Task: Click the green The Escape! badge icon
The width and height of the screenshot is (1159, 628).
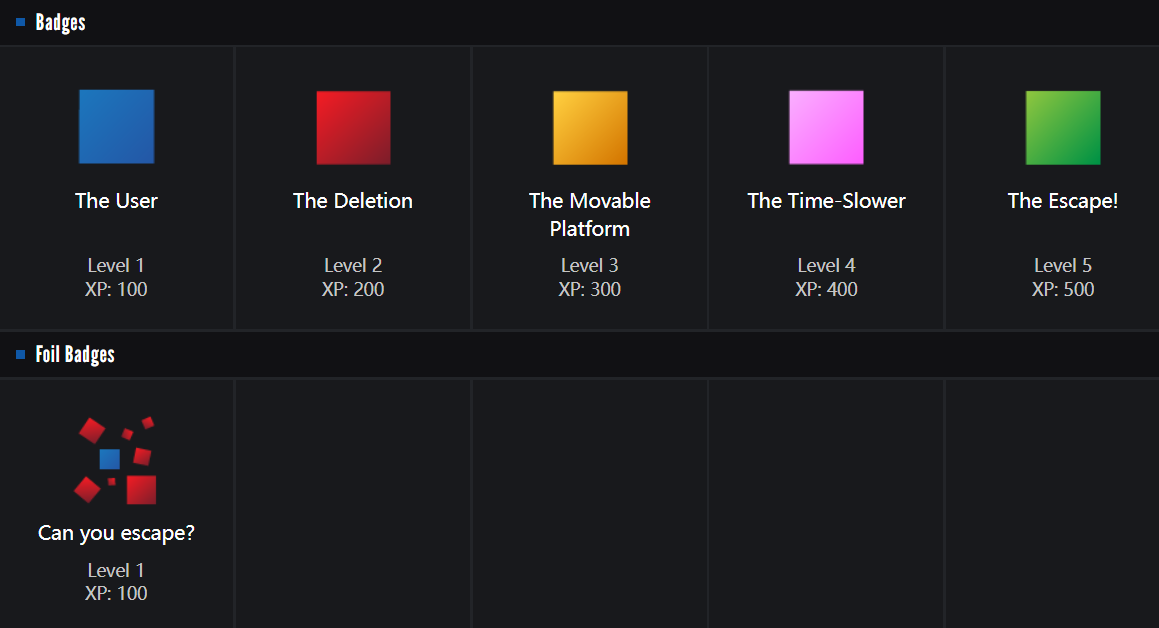Action: pos(1063,127)
